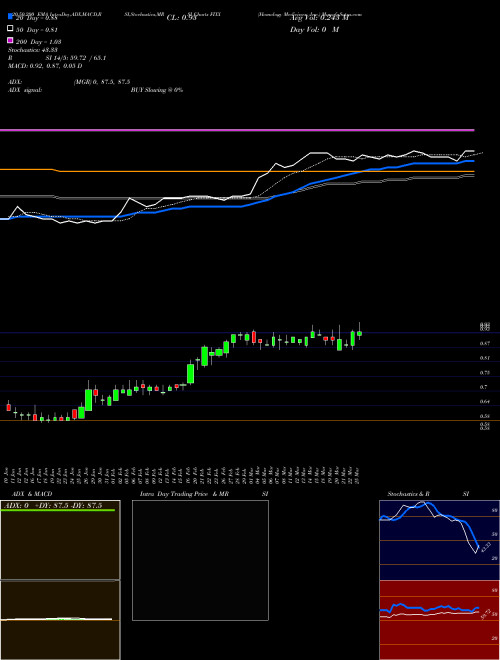Click the thick blue 20 Day EMA line
The height and width of the screenshot is (660, 500).
pyautogui.click(x=237, y=206)
